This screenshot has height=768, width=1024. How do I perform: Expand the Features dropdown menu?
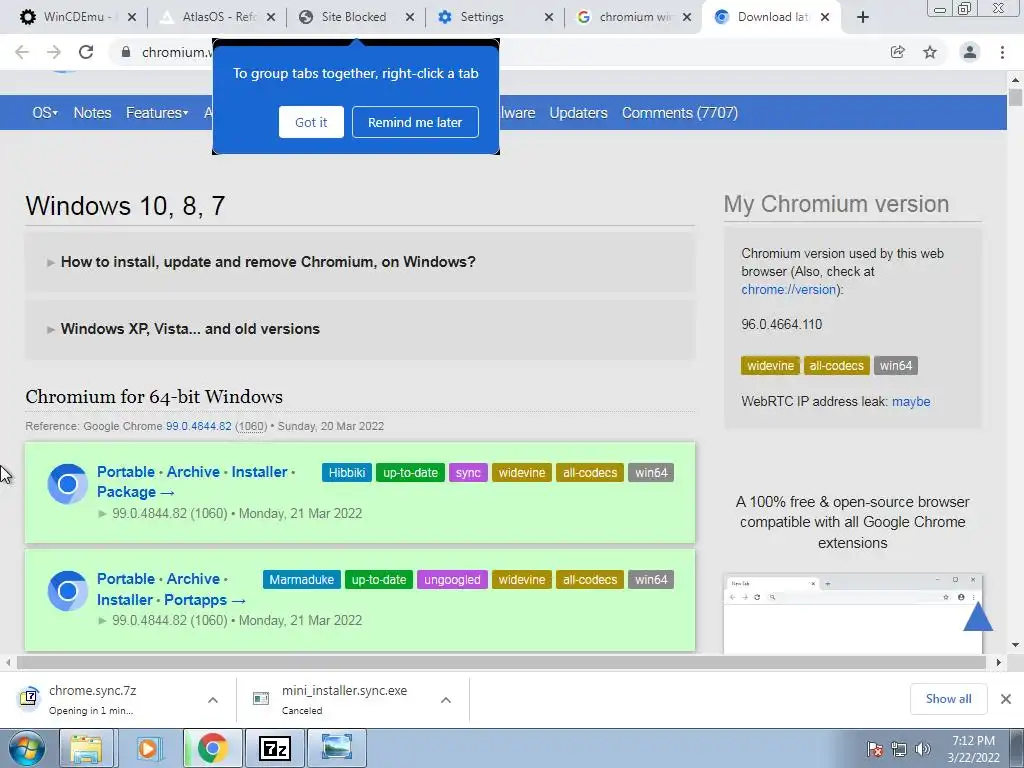(x=157, y=113)
